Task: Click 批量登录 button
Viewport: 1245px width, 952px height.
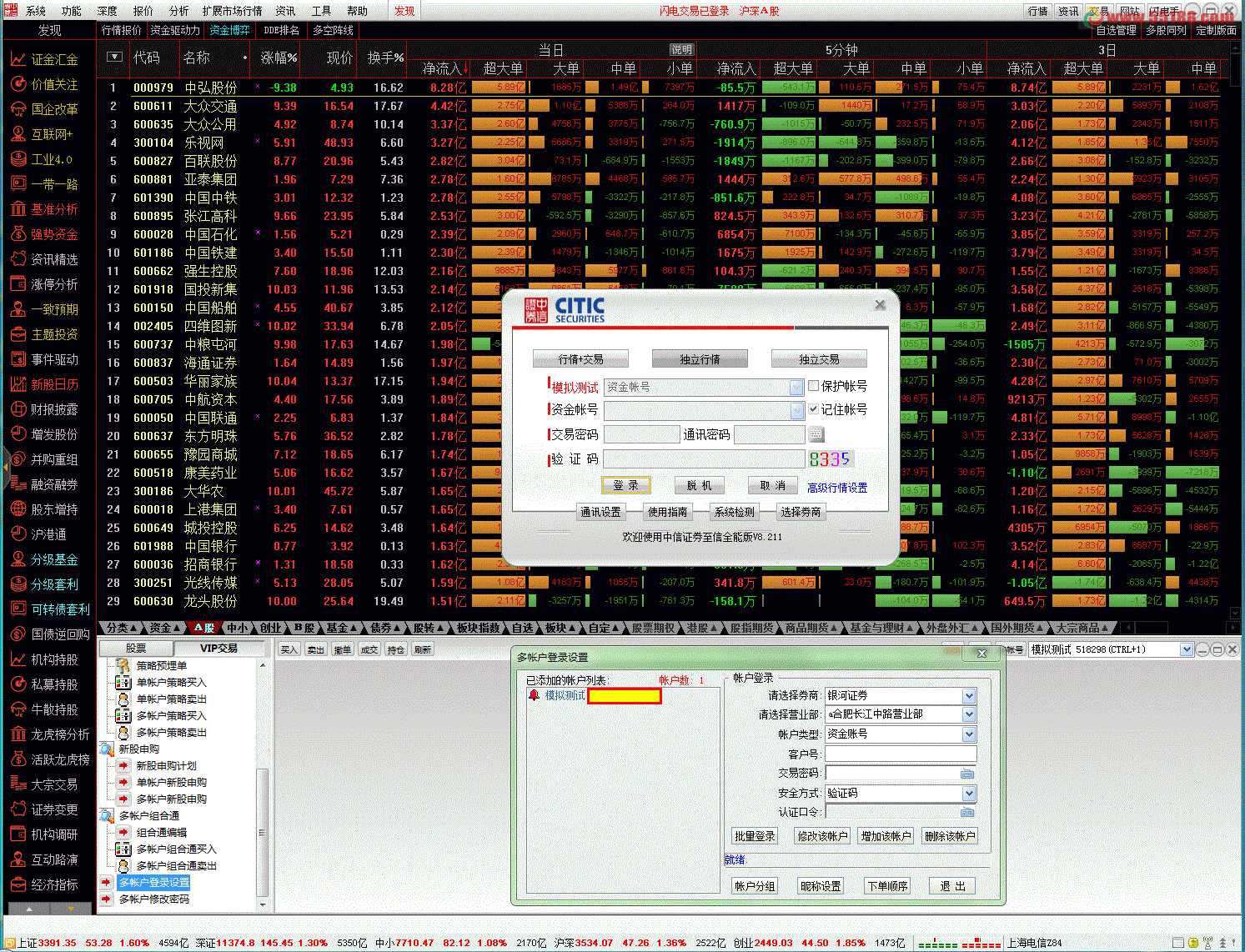Action: [755, 836]
